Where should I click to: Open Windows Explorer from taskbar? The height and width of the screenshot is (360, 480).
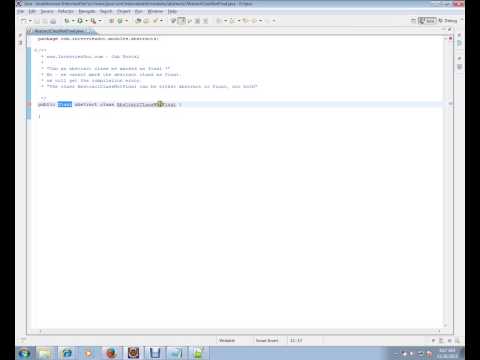point(45,353)
